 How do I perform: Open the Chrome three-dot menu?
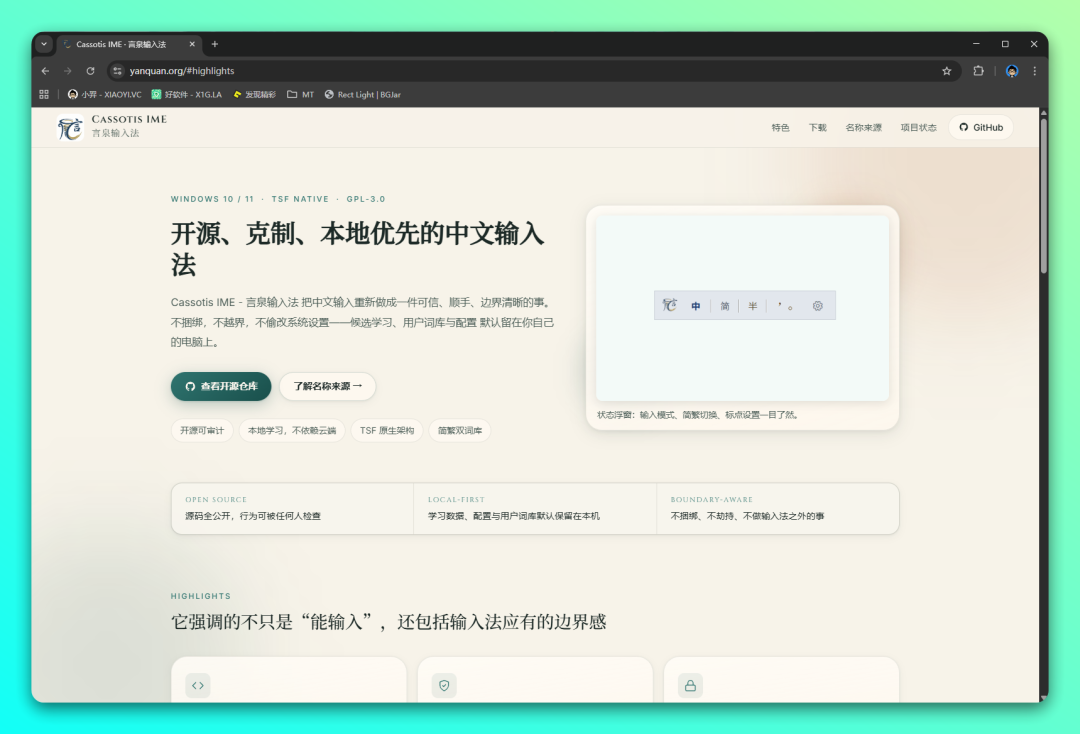(x=1034, y=71)
